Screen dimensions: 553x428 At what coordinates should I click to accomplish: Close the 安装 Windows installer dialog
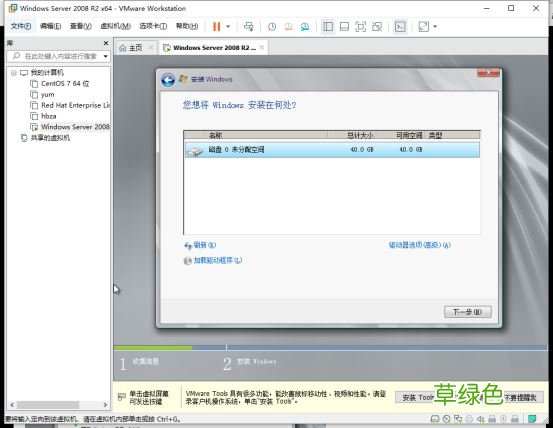(488, 72)
